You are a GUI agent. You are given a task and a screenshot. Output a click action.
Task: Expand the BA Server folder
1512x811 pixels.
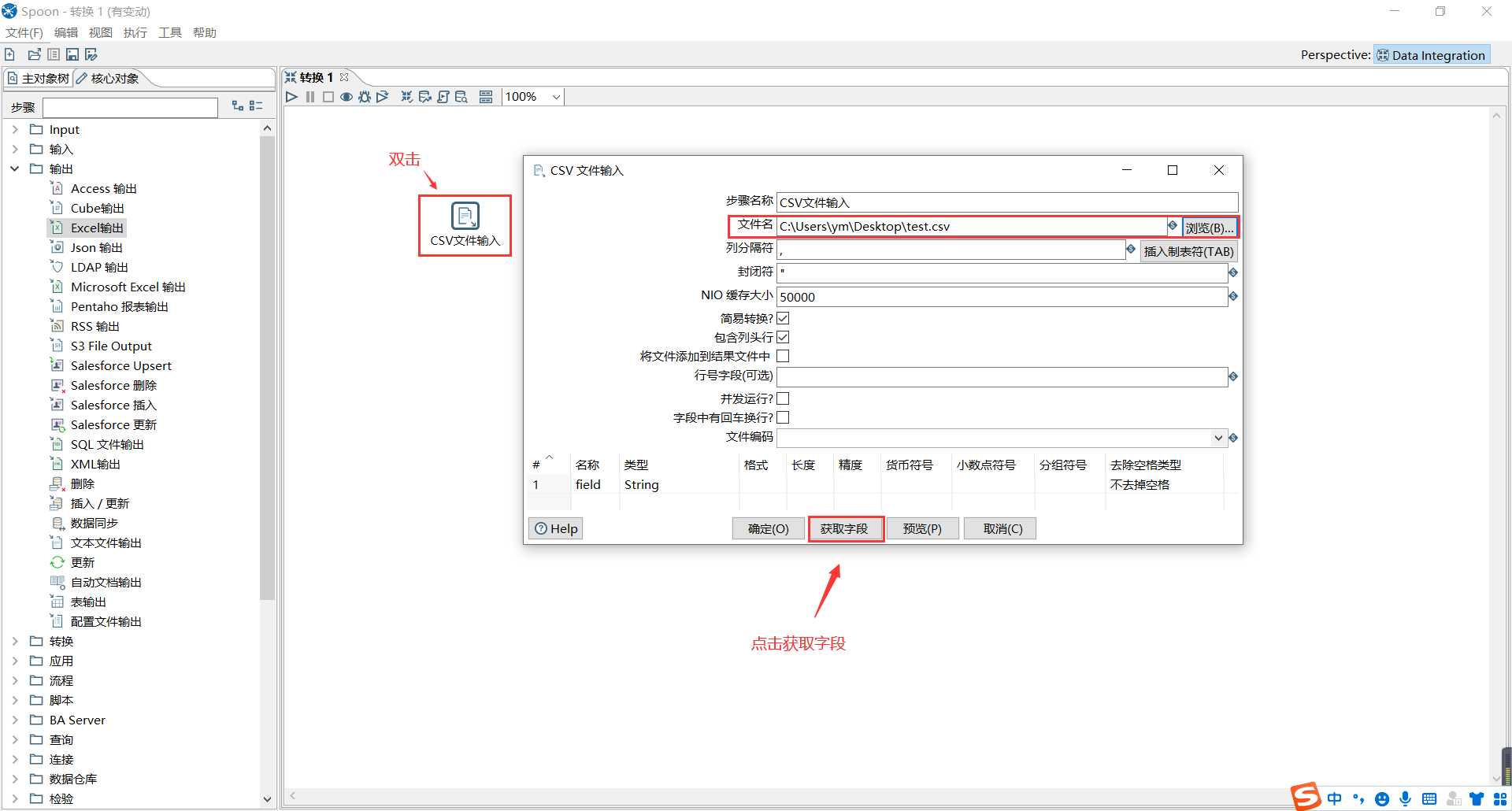[15, 720]
